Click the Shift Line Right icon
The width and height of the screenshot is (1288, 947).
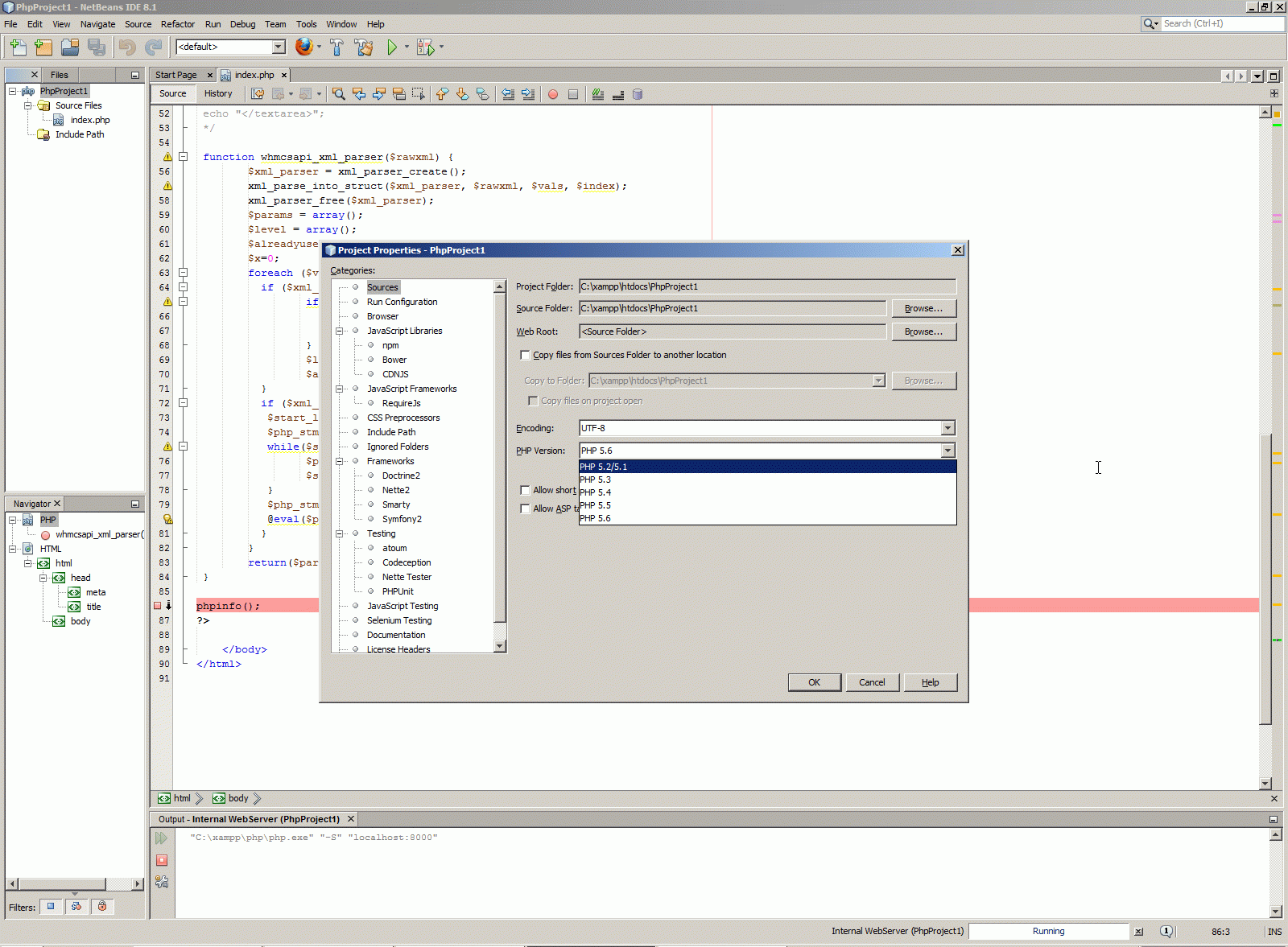[x=528, y=94]
